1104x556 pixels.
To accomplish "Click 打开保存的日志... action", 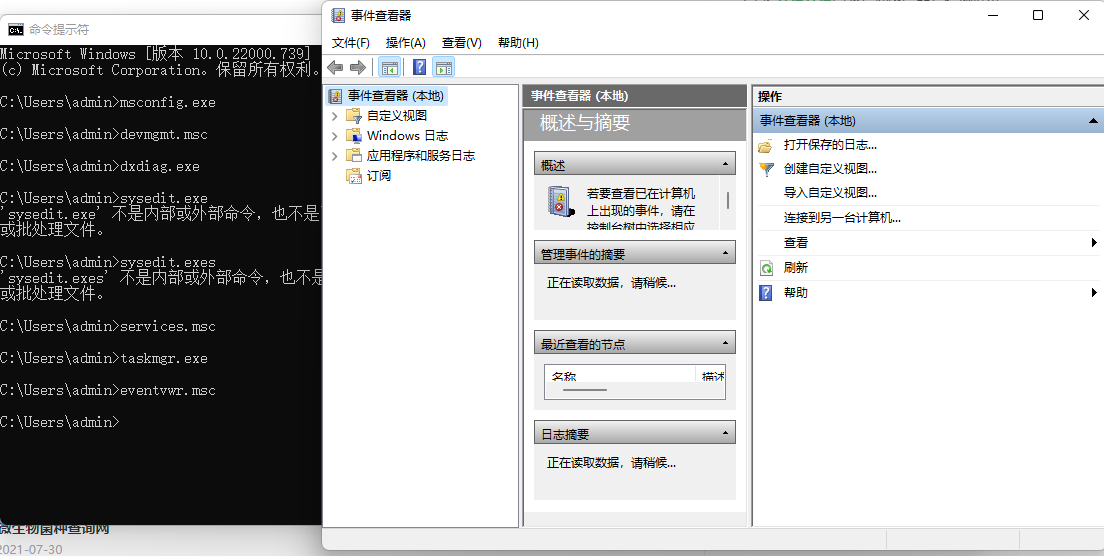I will point(830,145).
